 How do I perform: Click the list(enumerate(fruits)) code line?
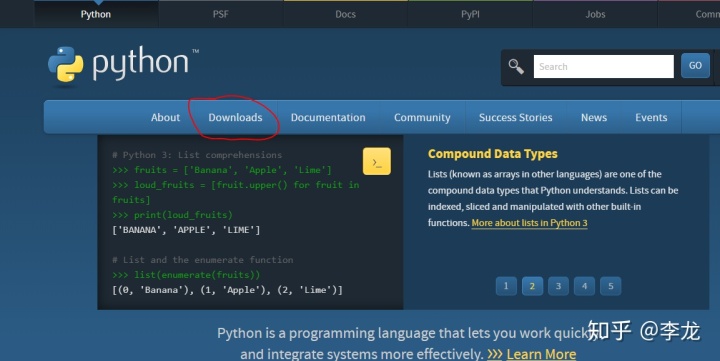[x=186, y=275]
